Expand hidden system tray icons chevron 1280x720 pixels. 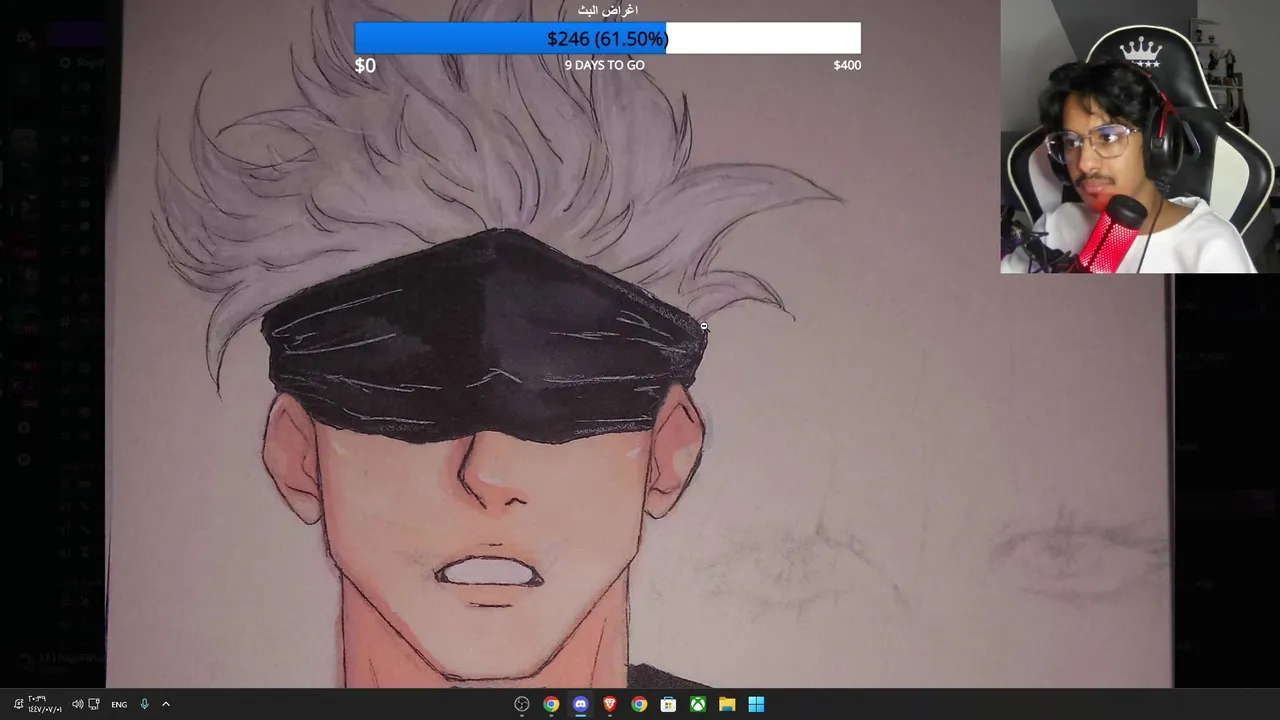[x=166, y=704]
